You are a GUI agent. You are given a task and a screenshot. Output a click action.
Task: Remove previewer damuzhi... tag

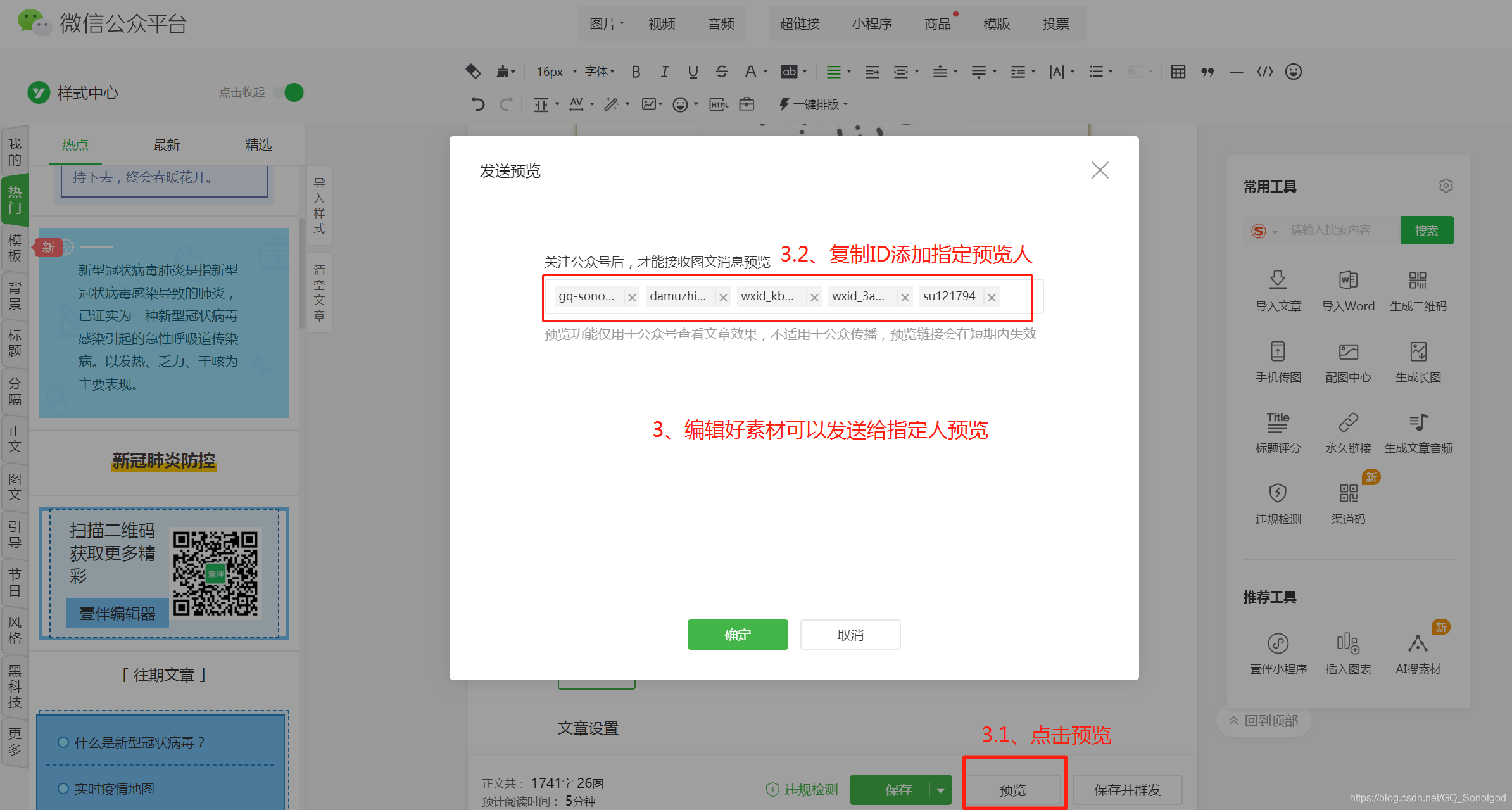click(722, 297)
